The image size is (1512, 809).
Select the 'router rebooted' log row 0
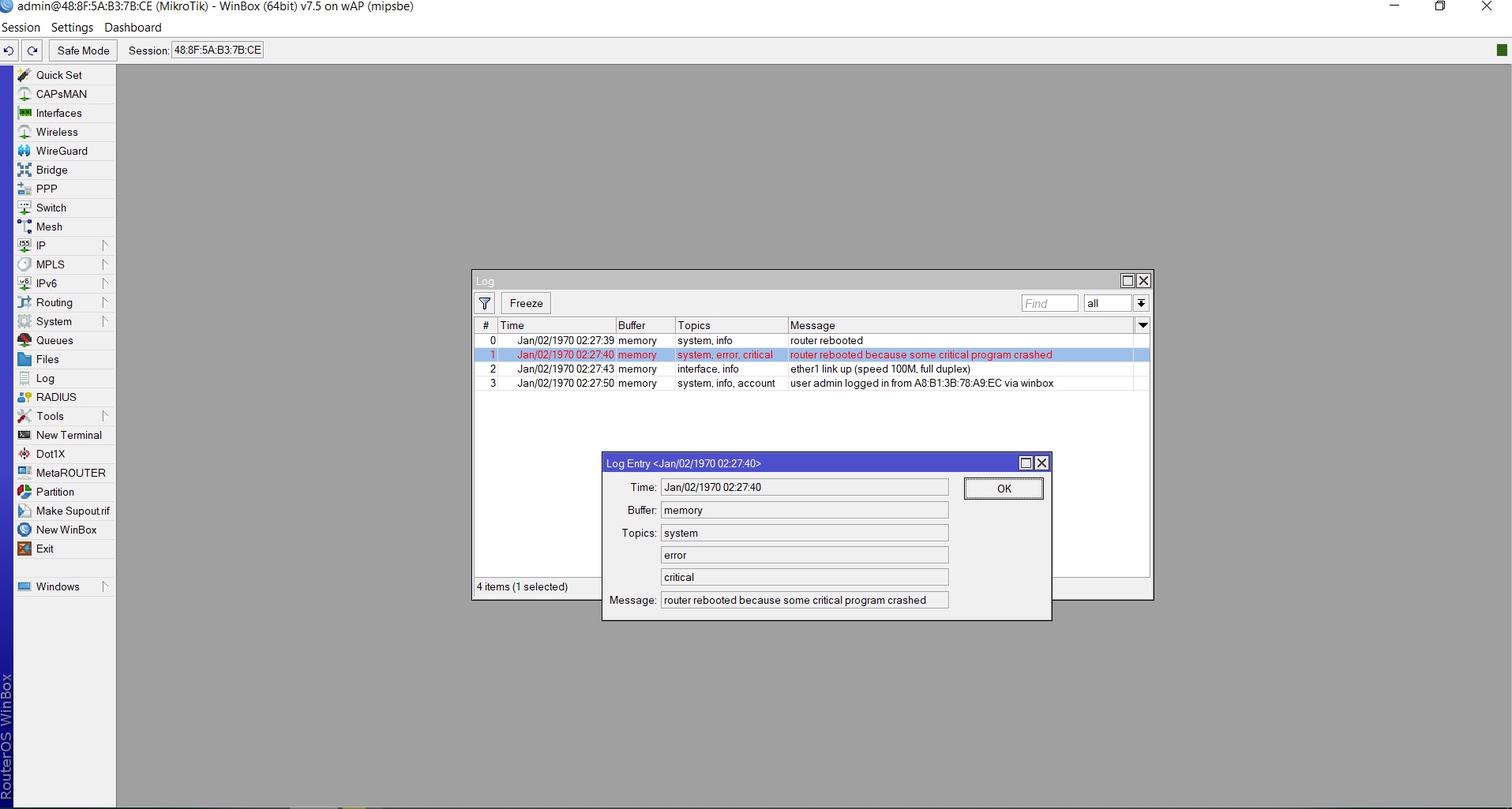pyautogui.click(x=812, y=340)
